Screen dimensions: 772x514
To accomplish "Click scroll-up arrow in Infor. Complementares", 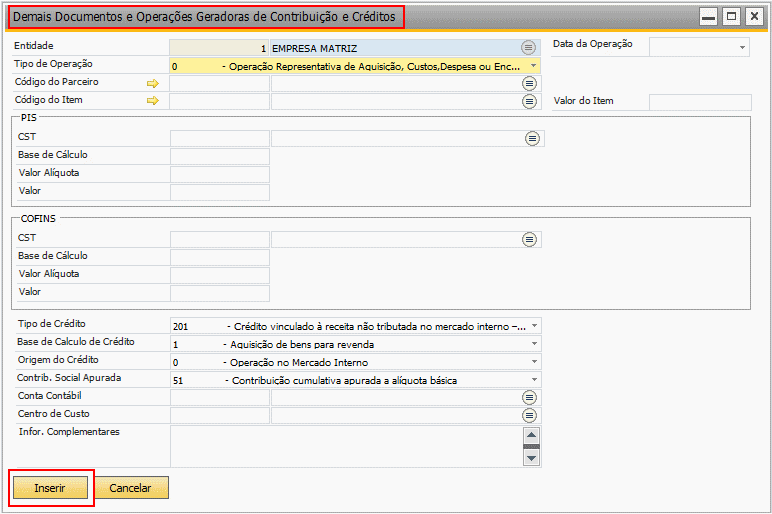I will (531, 435).
